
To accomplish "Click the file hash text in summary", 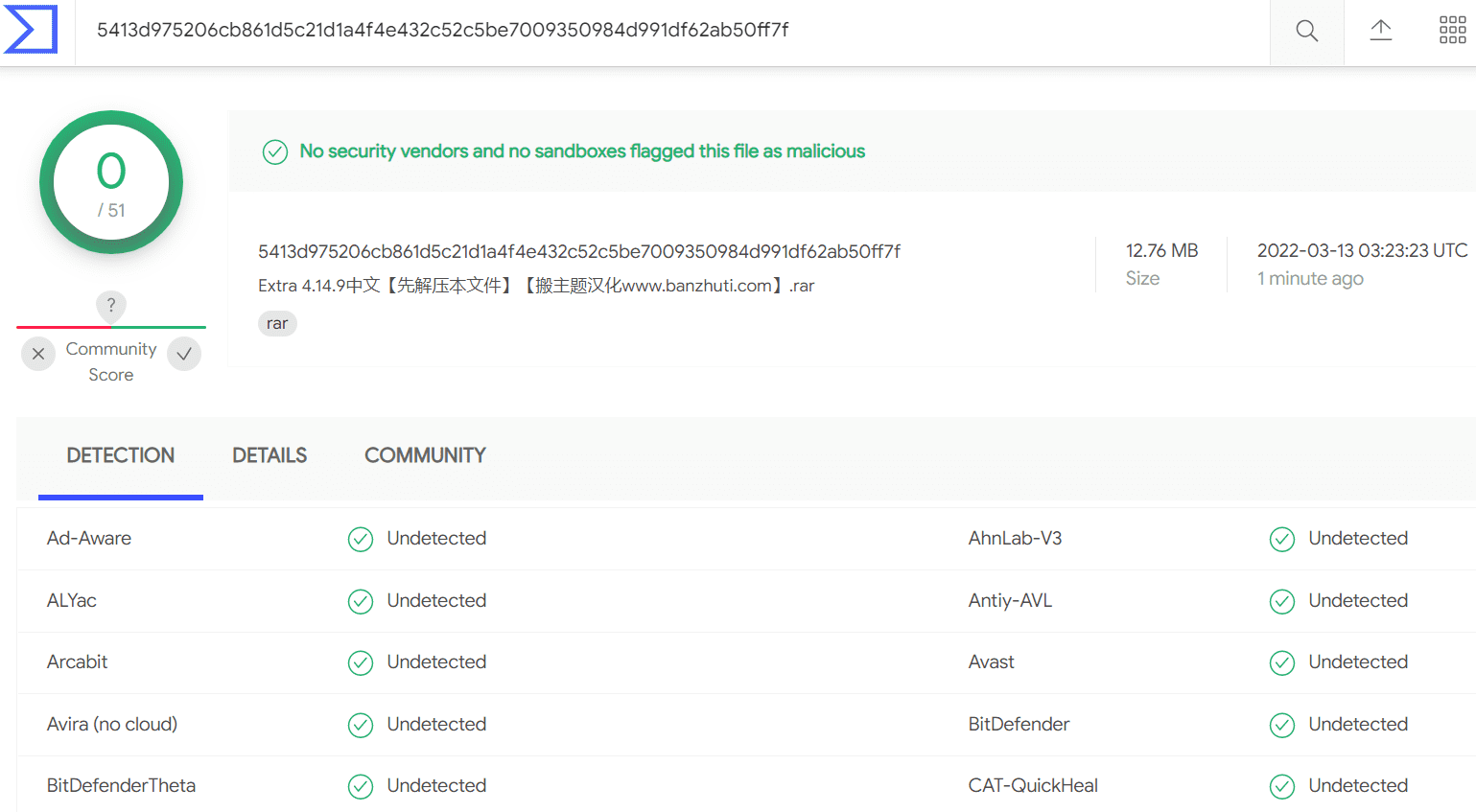I will coord(579,251).
